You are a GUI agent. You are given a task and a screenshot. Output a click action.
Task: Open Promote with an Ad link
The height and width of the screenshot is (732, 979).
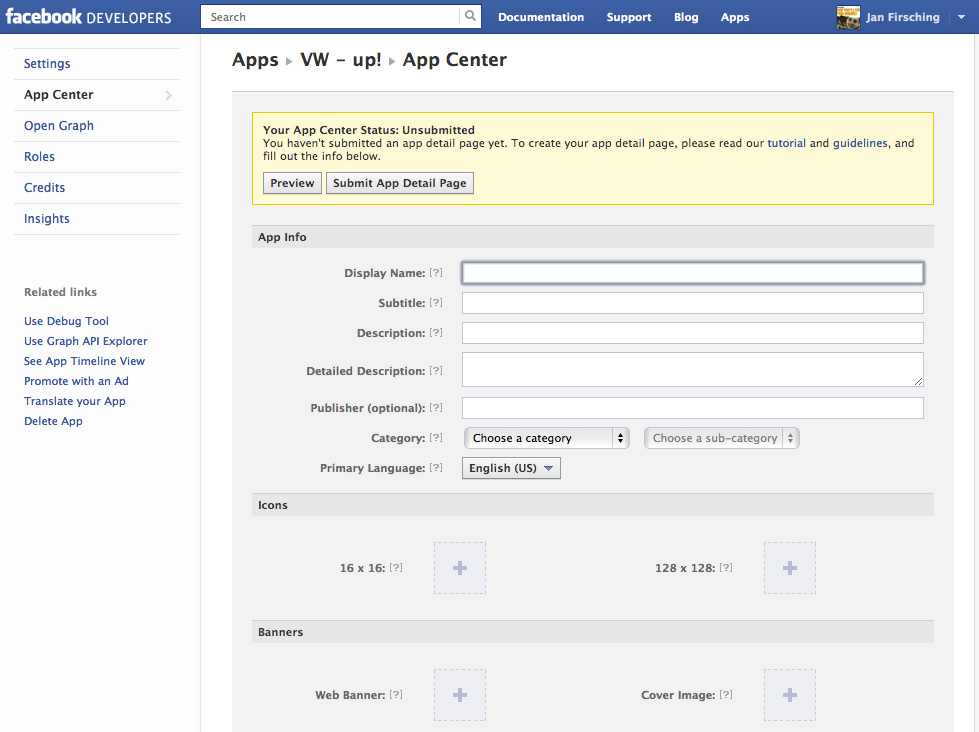tap(76, 381)
